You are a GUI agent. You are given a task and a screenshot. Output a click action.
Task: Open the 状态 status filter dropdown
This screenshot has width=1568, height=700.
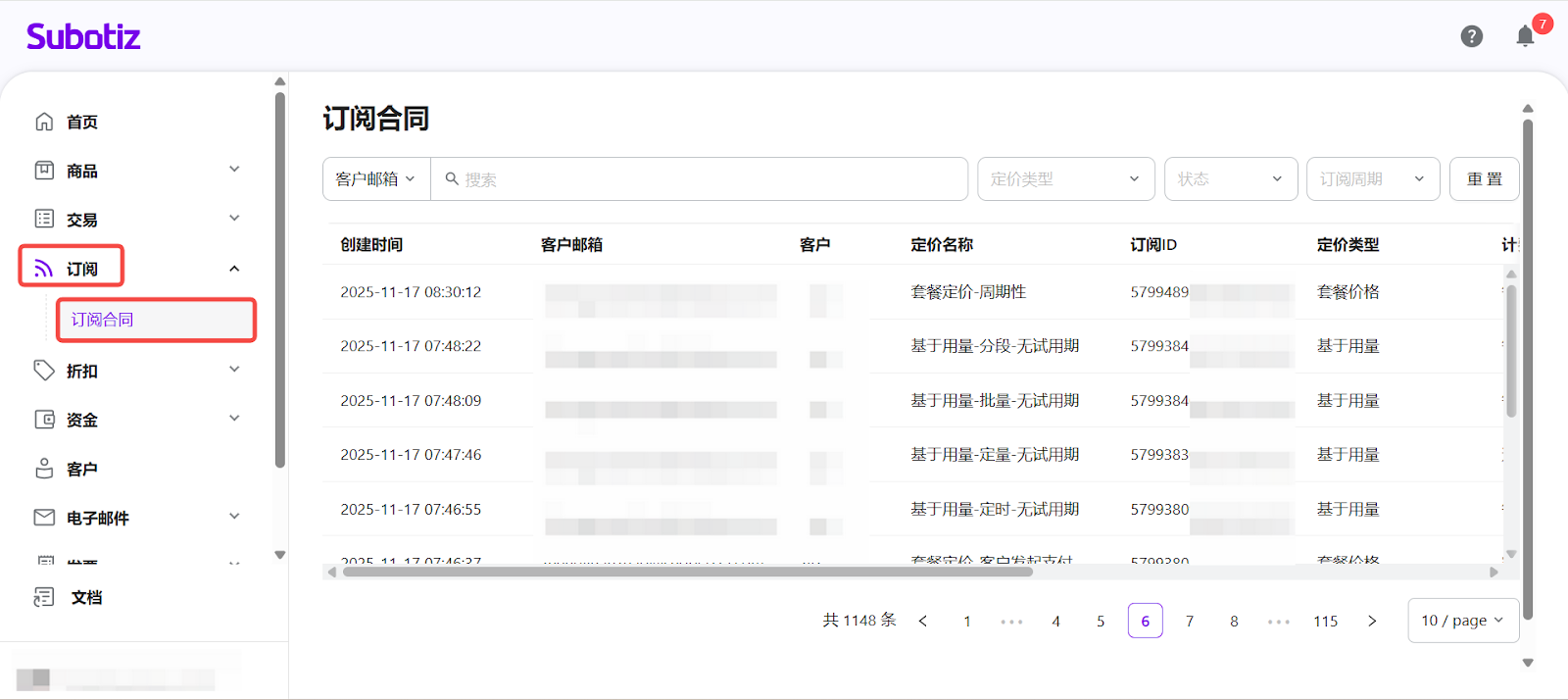(1230, 179)
